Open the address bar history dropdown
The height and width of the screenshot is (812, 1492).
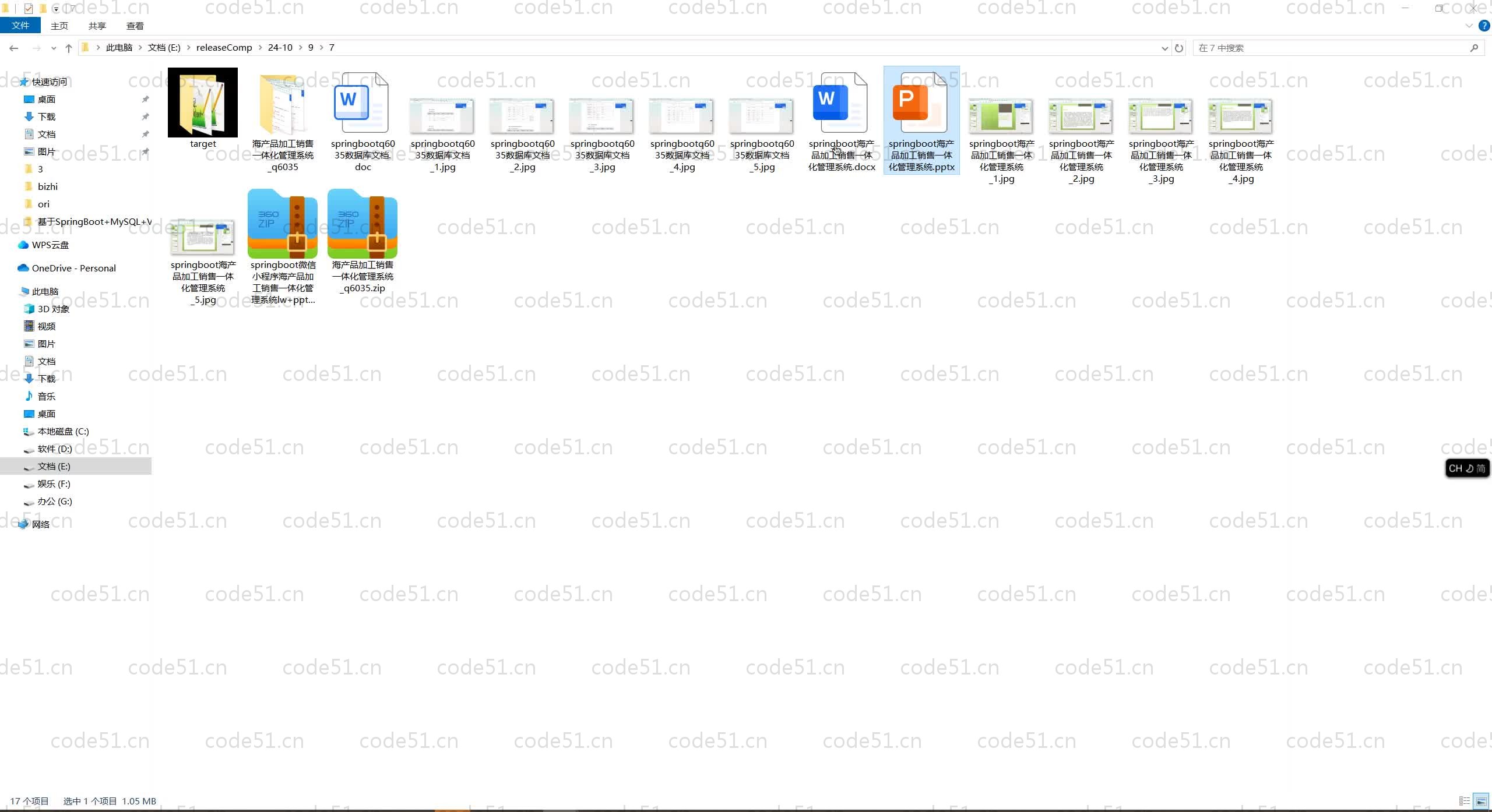[1164, 48]
